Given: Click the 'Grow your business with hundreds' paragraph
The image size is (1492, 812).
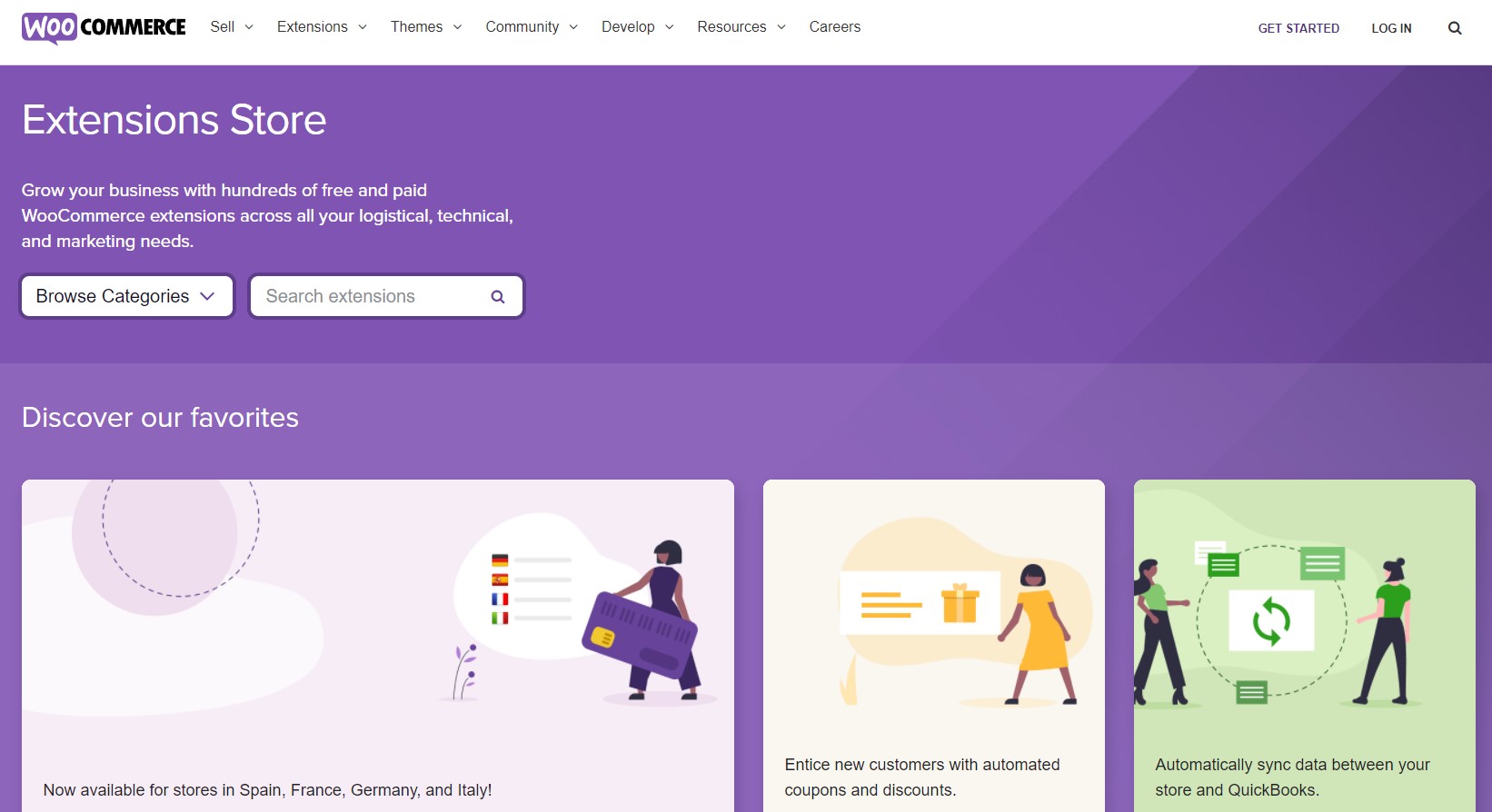Looking at the screenshot, I should pos(267,215).
